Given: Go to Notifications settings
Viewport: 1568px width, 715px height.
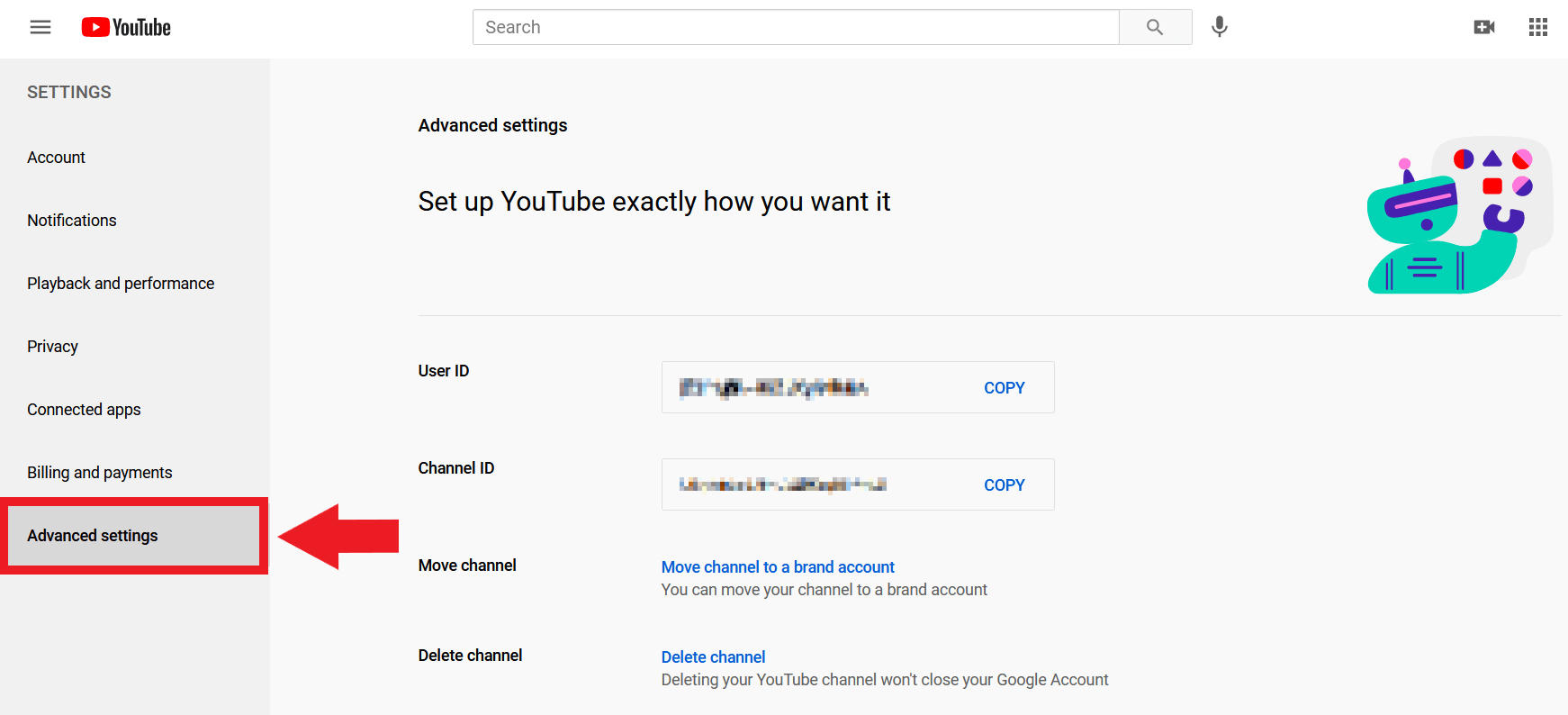Looking at the screenshot, I should 72,221.
